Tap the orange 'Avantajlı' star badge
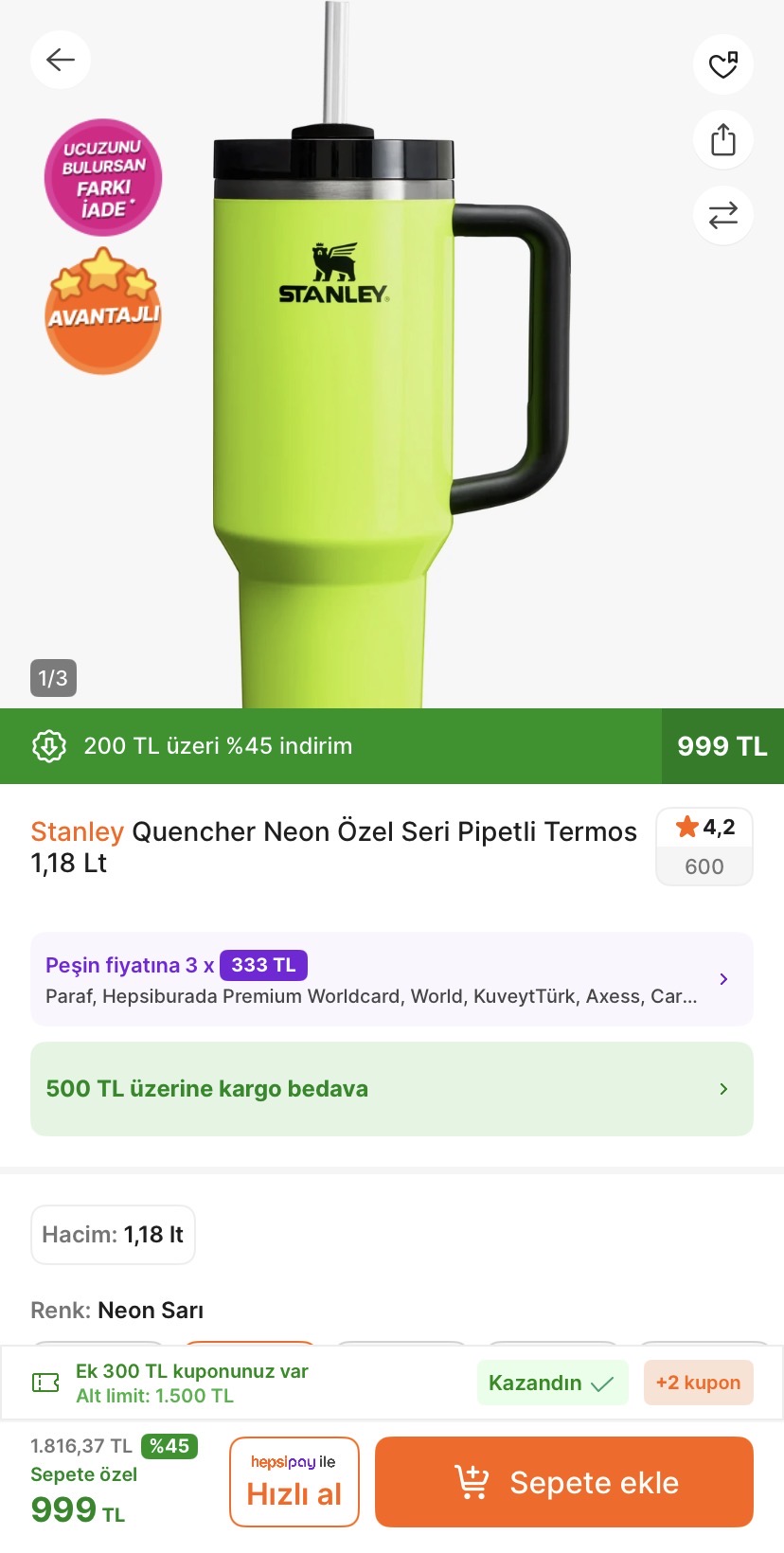The image size is (784, 1553). (x=103, y=311)
